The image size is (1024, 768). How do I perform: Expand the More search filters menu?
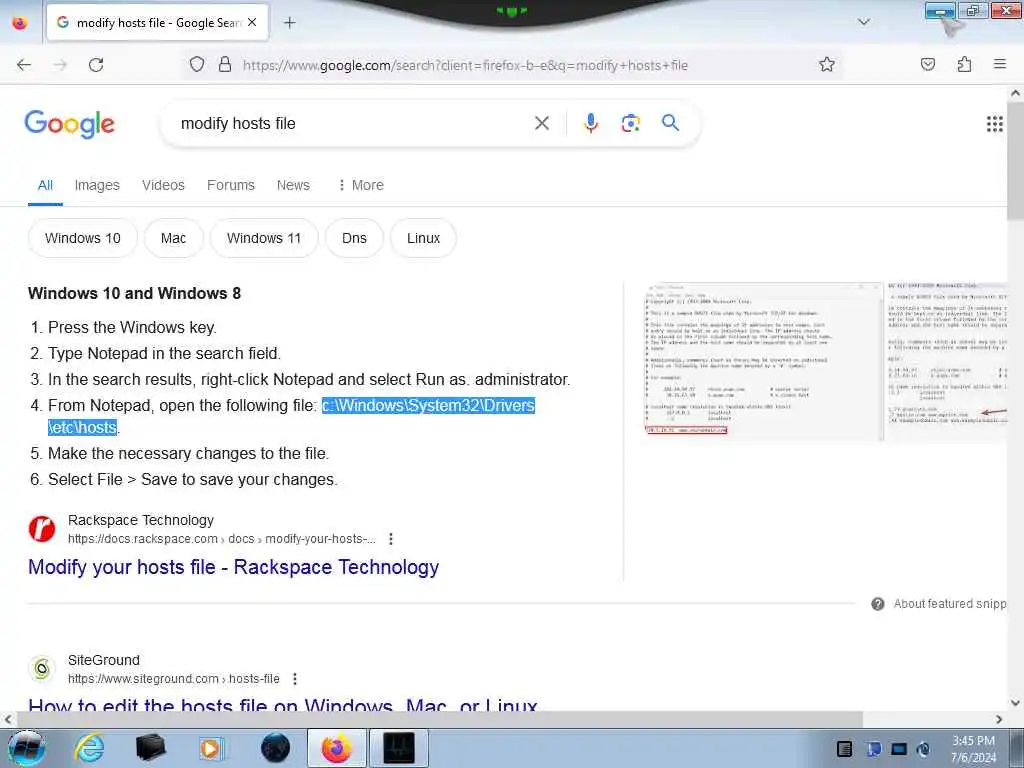(x=360, y=185)
